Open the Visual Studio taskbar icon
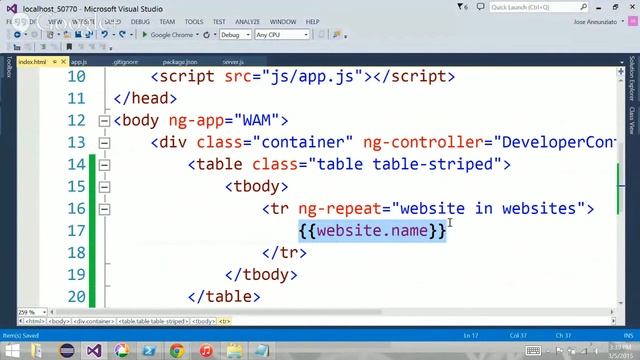This screenshot has width=640, height=360. (x=93, y=351)
